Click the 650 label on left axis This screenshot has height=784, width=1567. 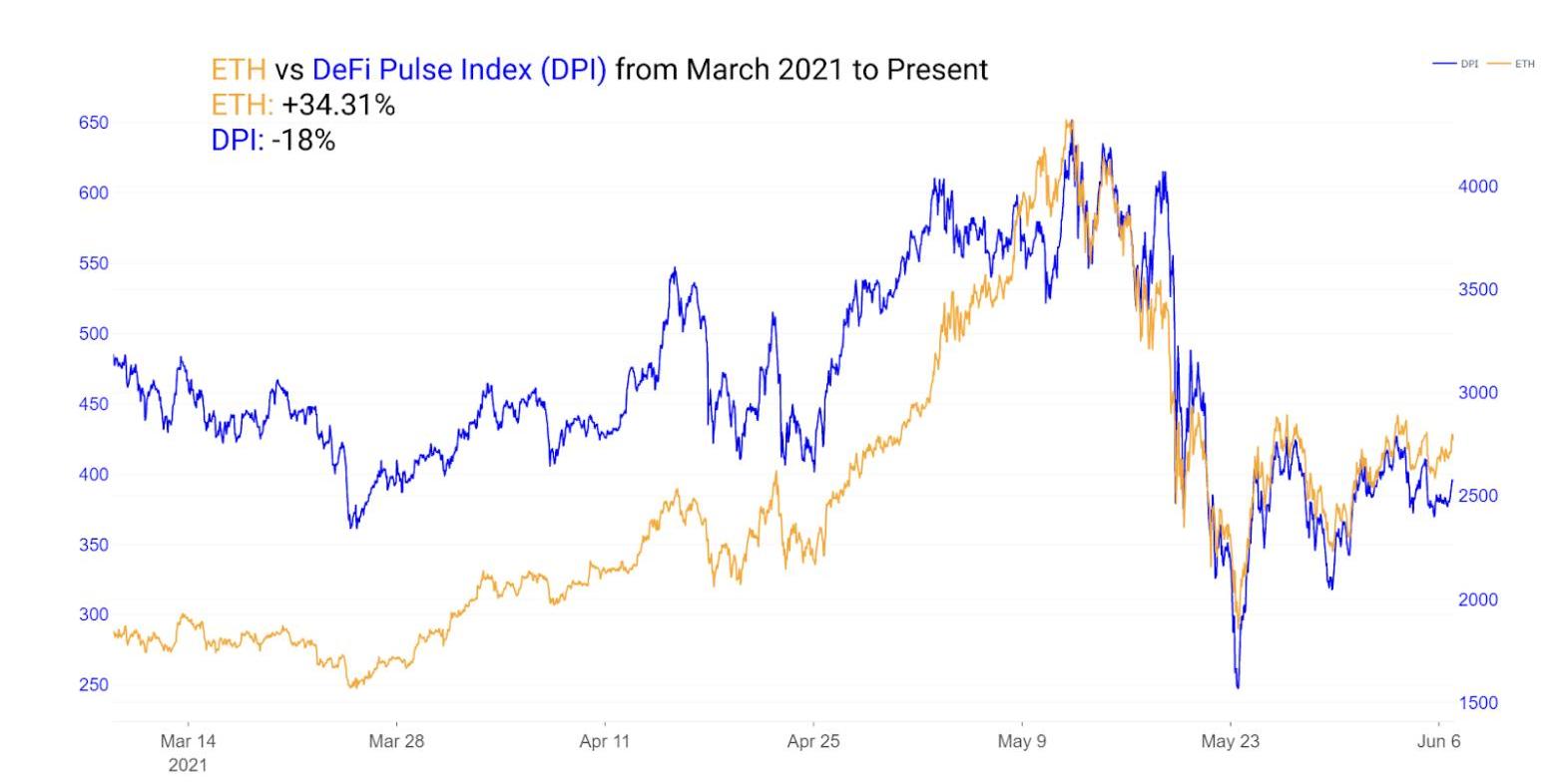[94, 123]
